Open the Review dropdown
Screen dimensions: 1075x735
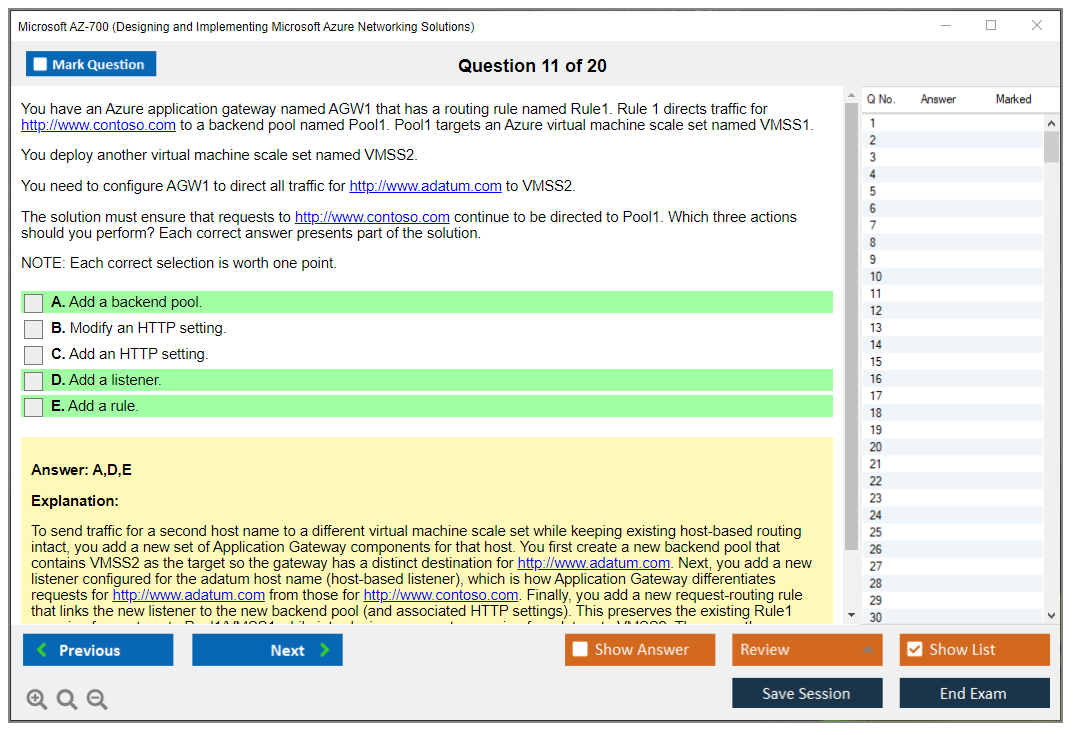(x=806, y=650)
